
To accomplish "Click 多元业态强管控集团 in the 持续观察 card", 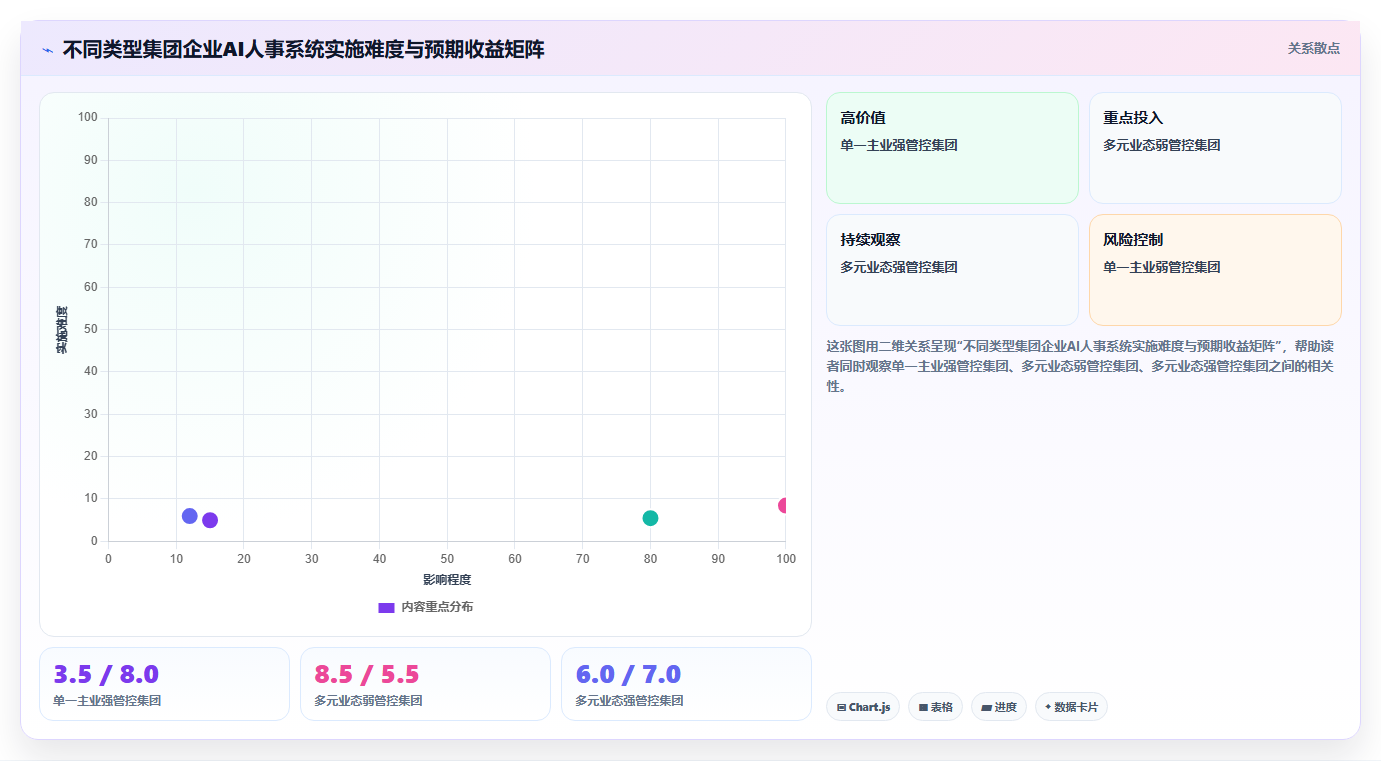I will (899, 267).
